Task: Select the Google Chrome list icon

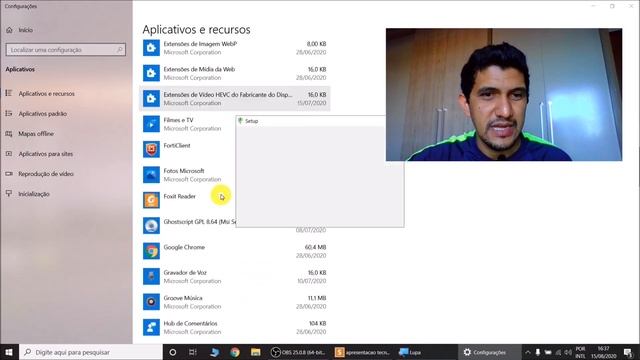Action: [x=151, y=251]
